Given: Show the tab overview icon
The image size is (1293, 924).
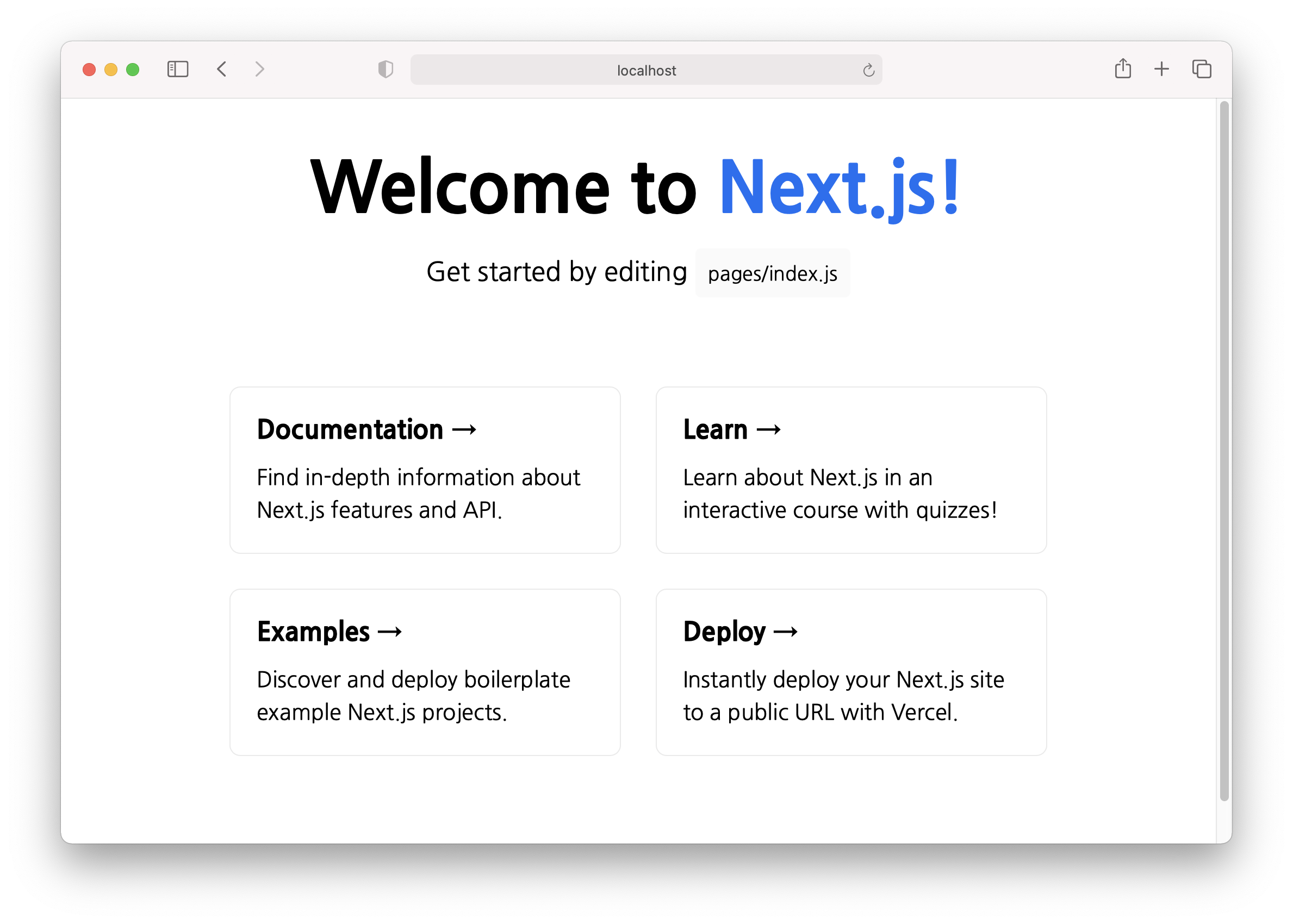Looking at the screenshot, I should 1201,70.
